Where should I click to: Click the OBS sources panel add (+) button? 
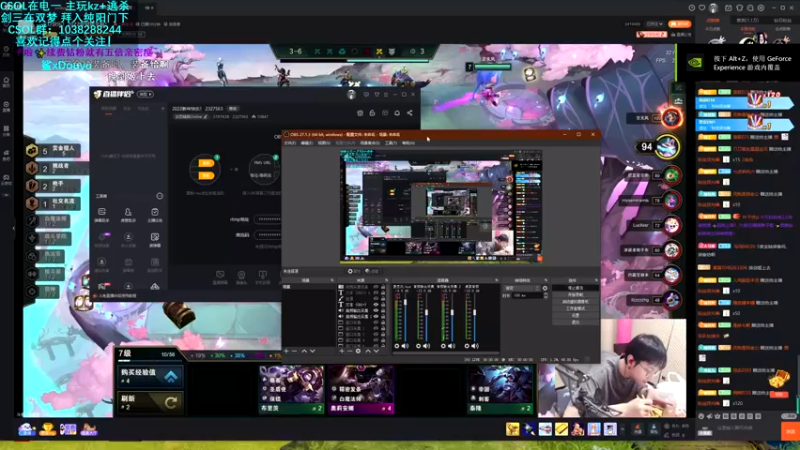[342, 351]
